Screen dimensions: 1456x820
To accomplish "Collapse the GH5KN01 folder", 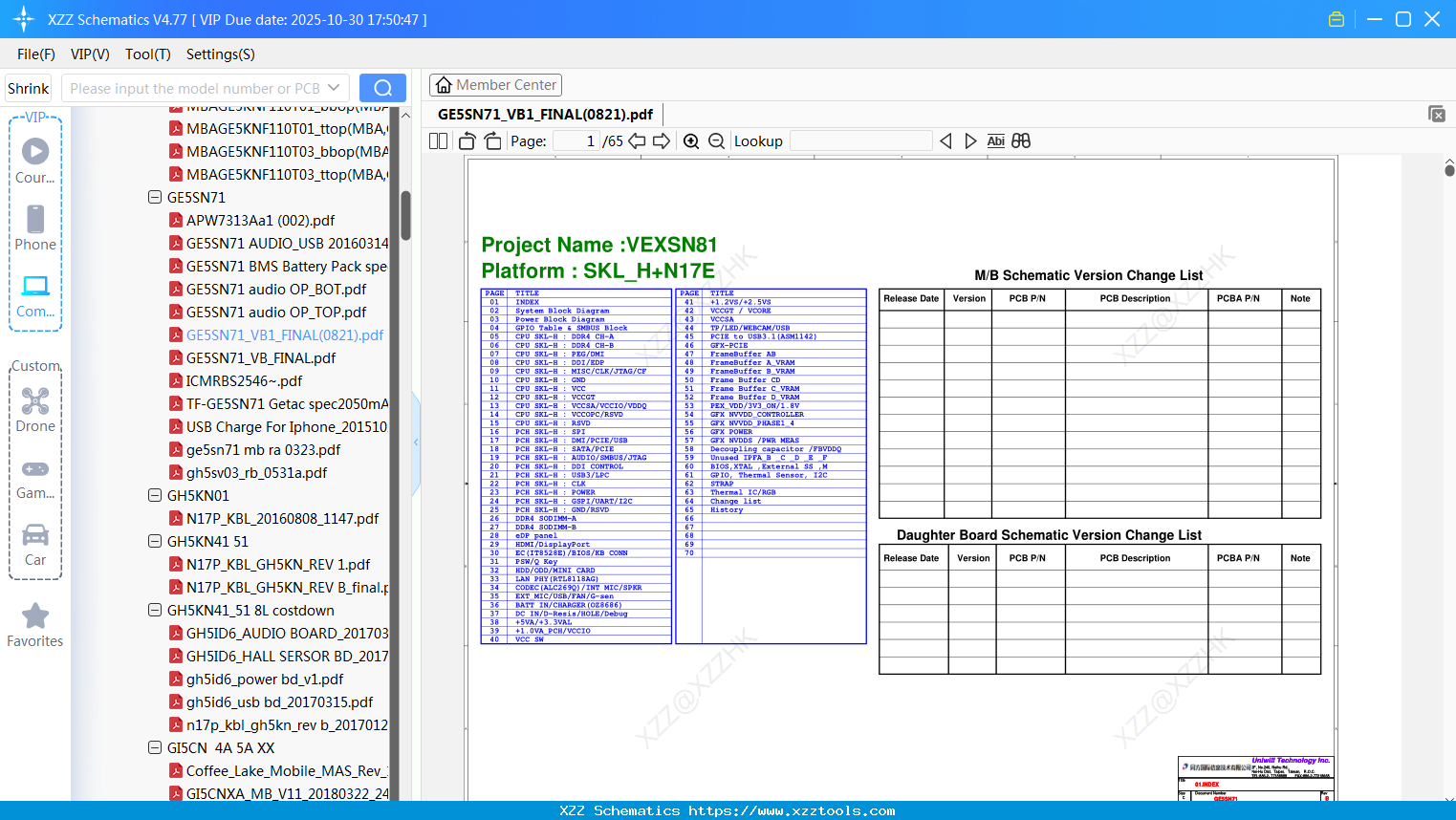I will point(155,496).
